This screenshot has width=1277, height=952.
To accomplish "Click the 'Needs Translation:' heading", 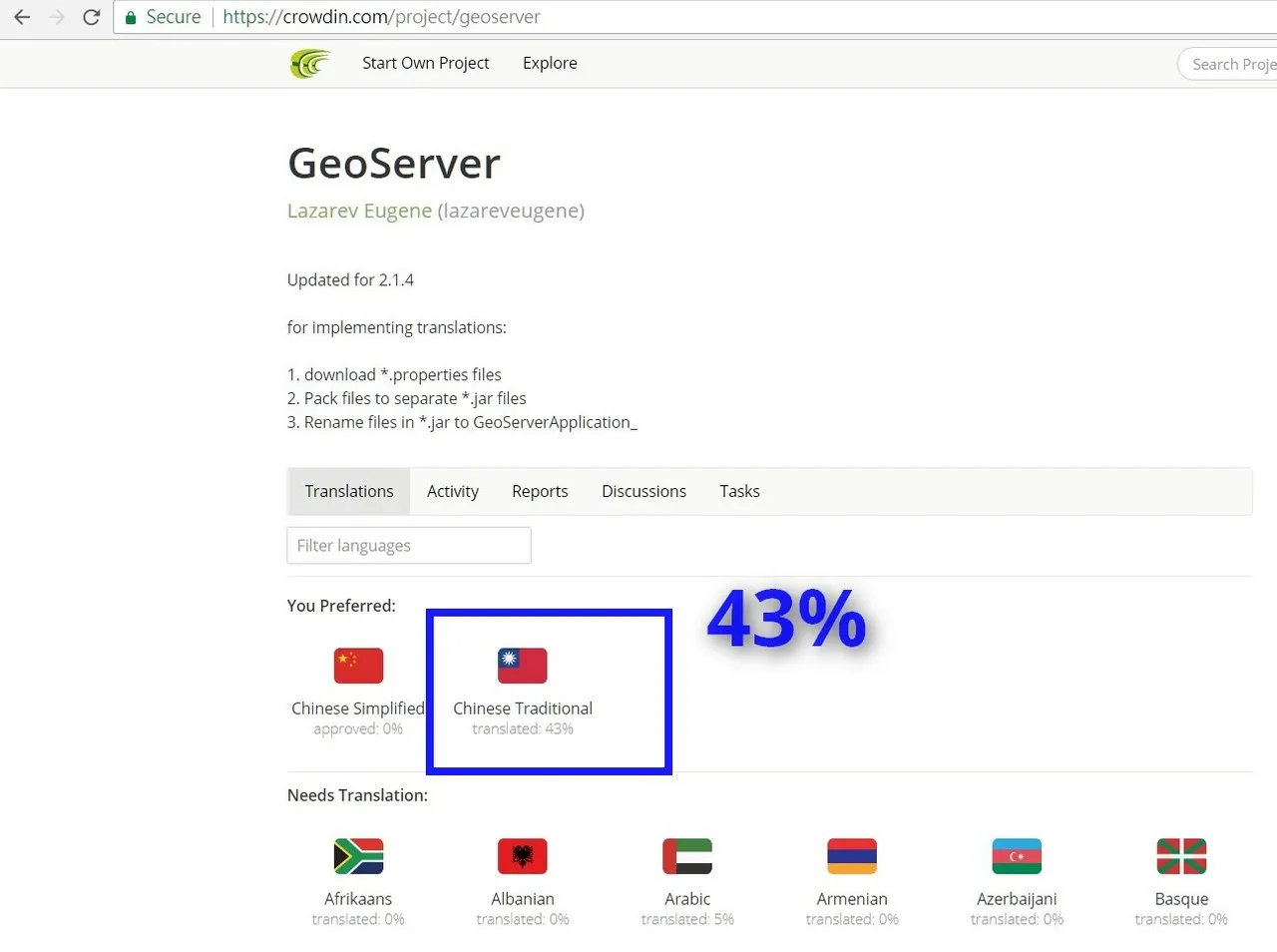I will tap(357, 795).
